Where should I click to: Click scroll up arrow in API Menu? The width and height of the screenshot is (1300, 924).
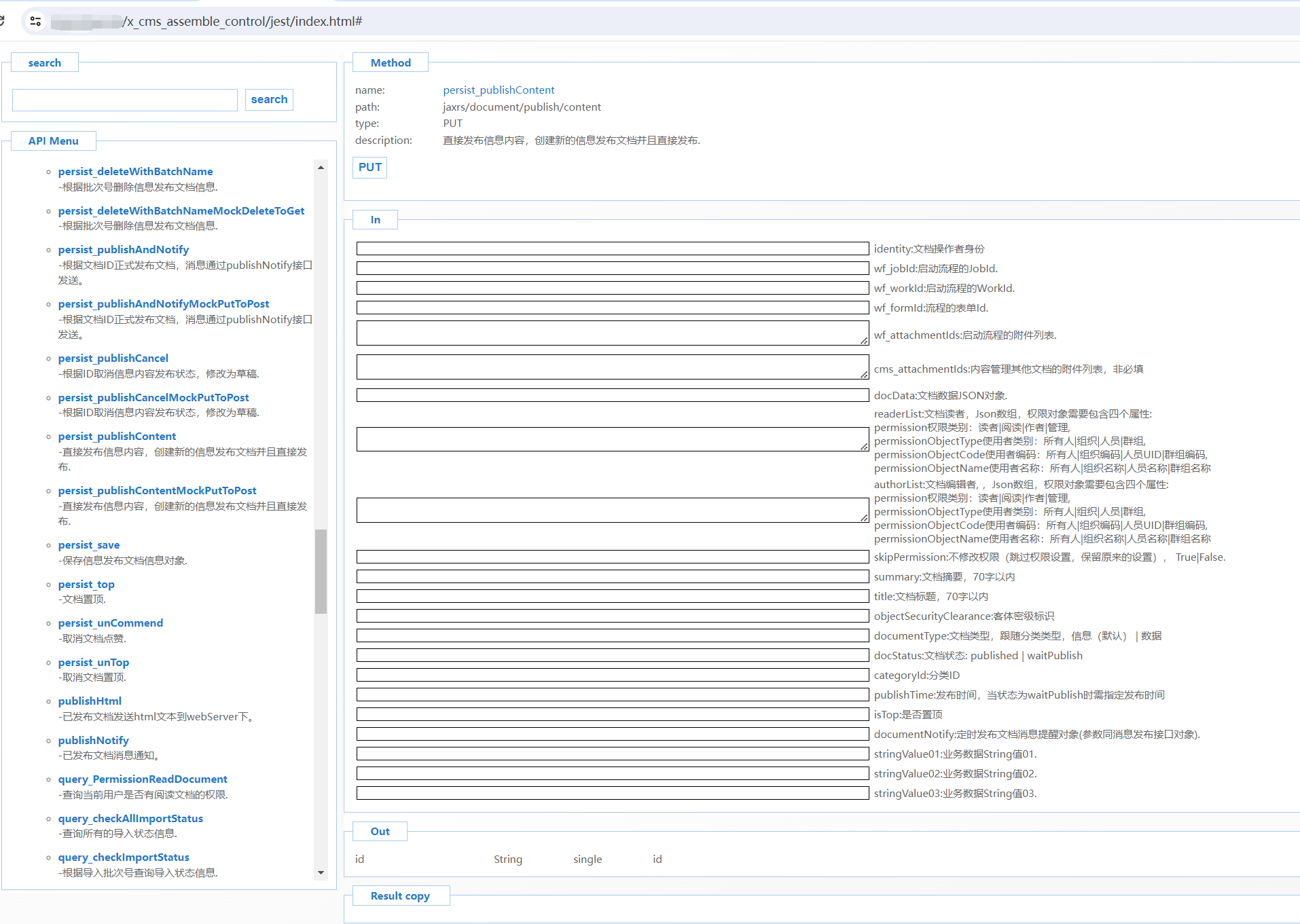(321, 167)
